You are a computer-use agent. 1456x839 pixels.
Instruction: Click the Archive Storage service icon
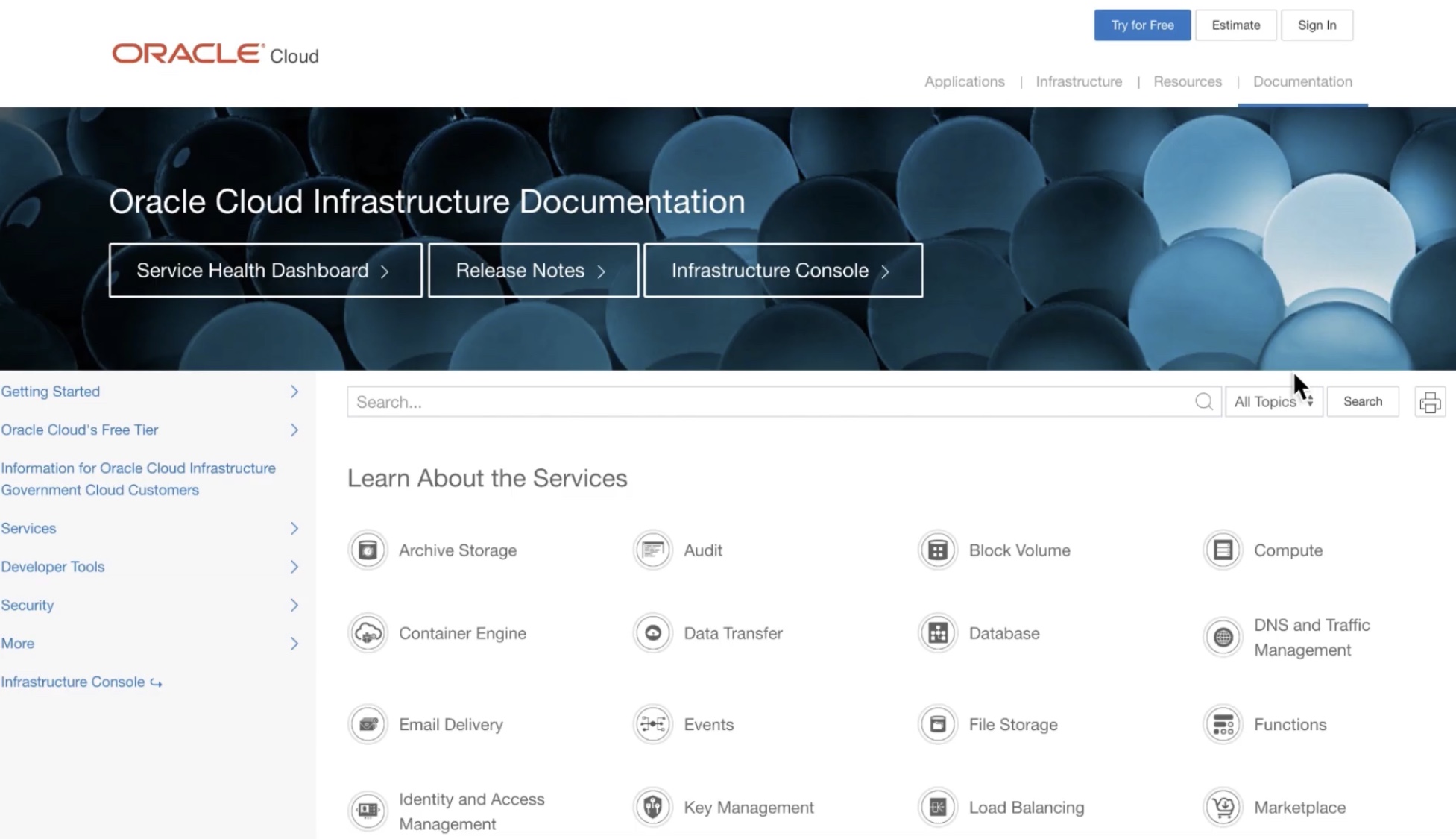click(x=368, y=550)
